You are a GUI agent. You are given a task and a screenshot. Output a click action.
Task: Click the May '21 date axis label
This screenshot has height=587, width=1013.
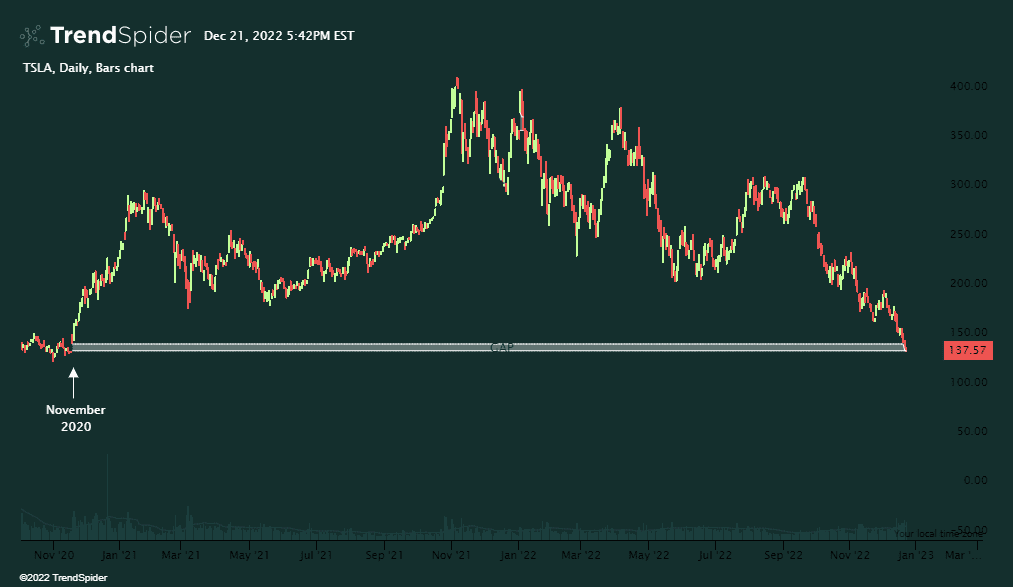click(x=249, y=555)
